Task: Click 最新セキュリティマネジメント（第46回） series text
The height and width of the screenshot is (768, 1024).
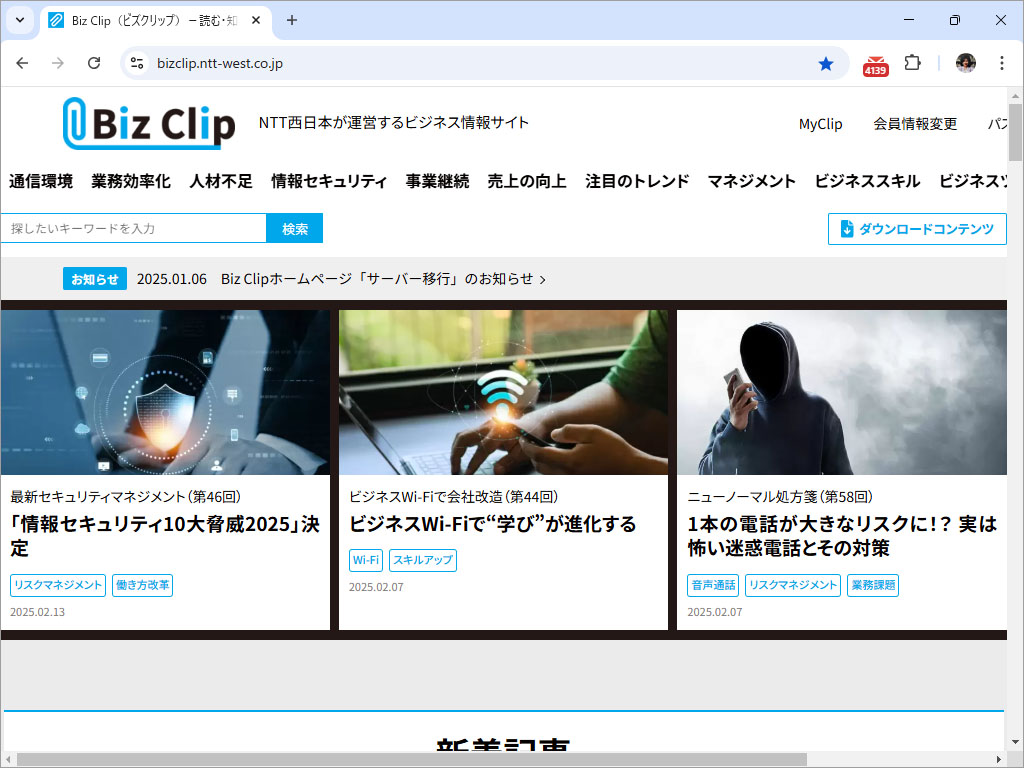Action: click(x=125, y=496)
